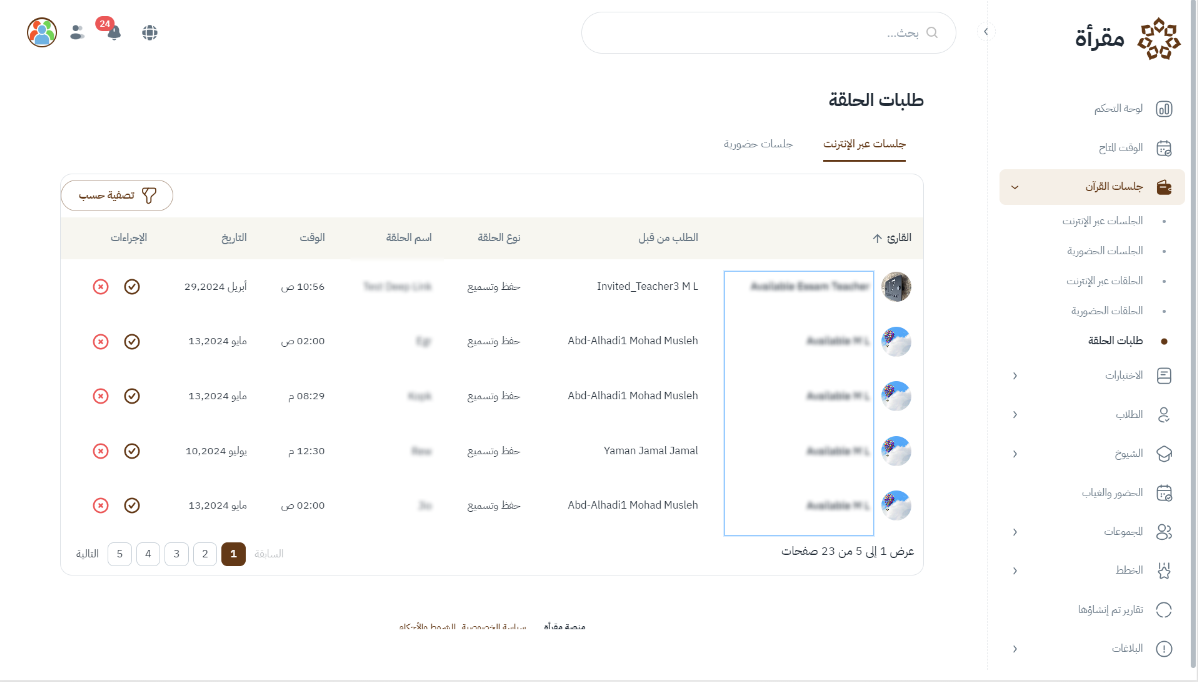1198x682 pixels.
Task: Switch to the جلسات حضورية tab
Action: pos(758,144)
